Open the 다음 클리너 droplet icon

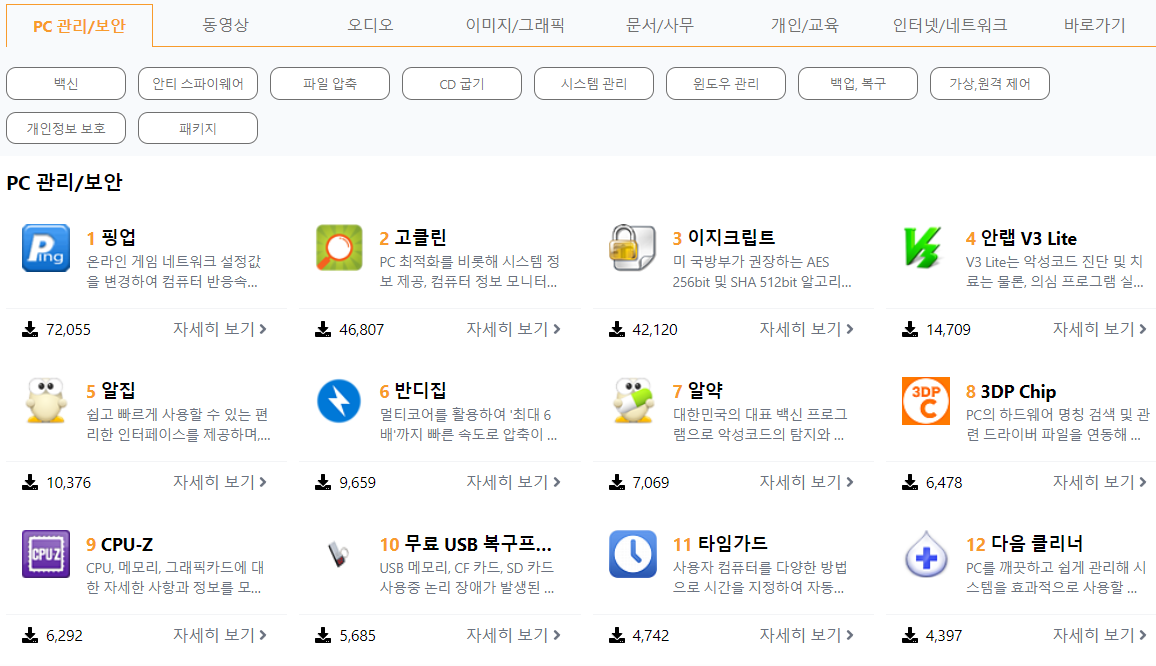pyautogui.click(x=926, y=555)
